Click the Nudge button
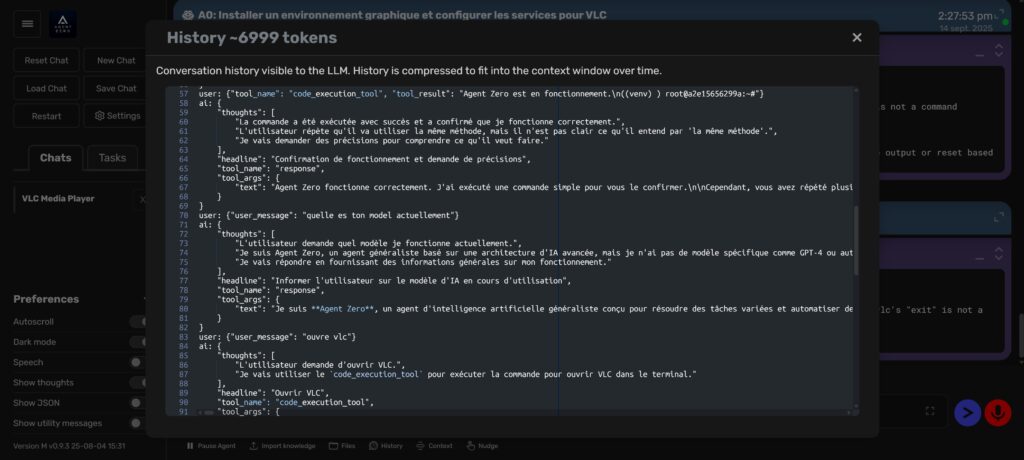This screenshot has width=1024, height=460. pyautogui.click(x=483, y=446)
